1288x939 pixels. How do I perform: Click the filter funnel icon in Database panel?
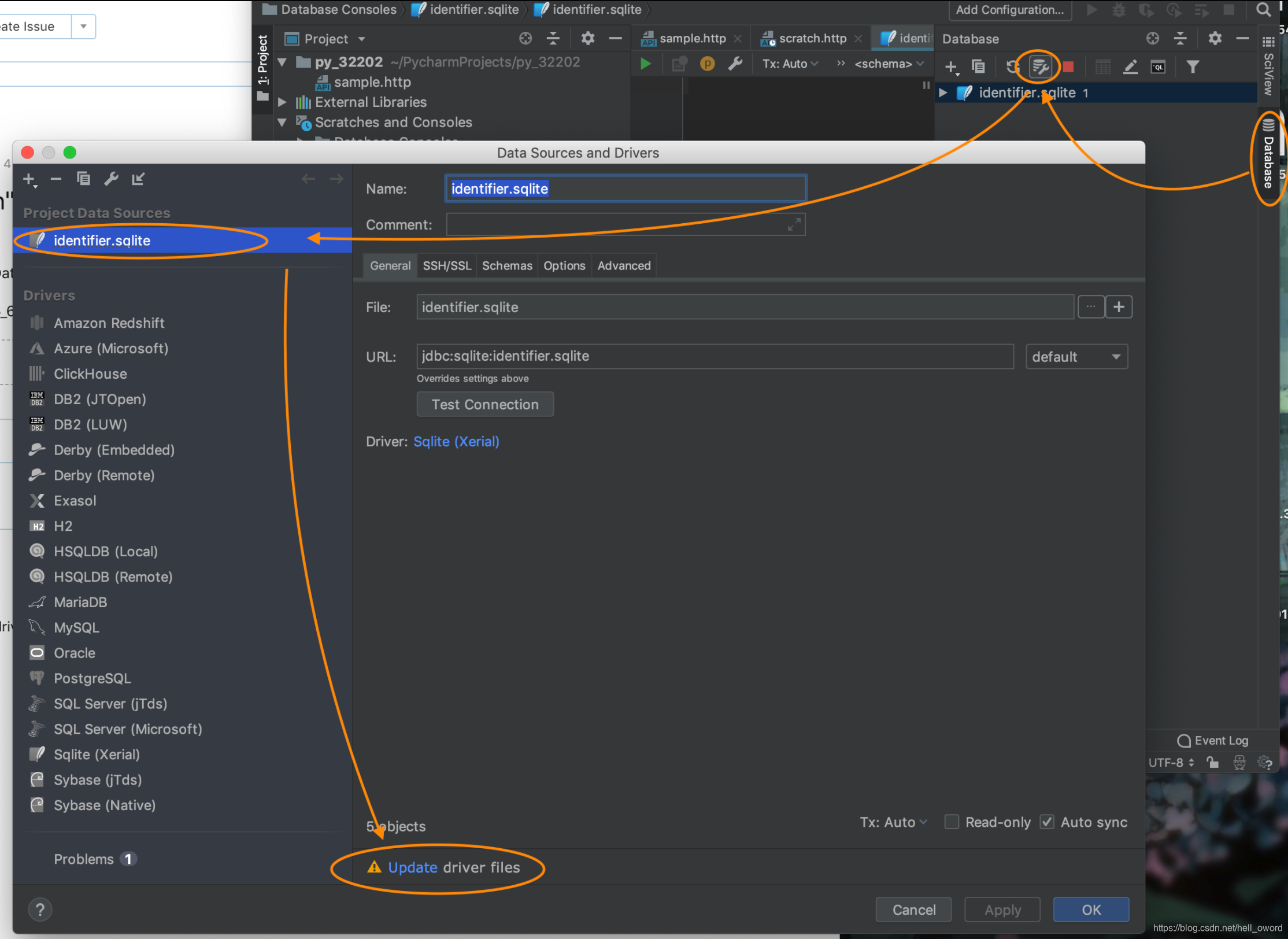(1192, 67)
